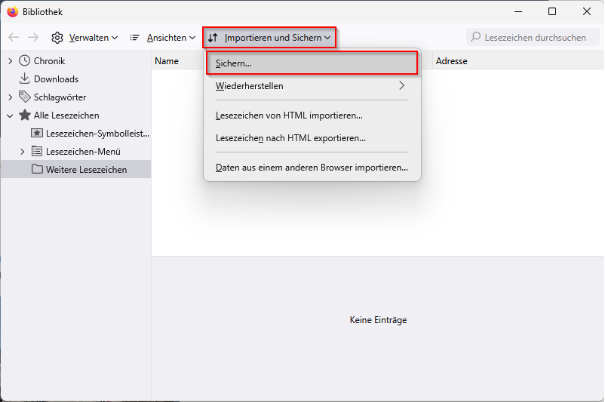Select Alle Lesezeichen in the sidebar

(66, 115)
